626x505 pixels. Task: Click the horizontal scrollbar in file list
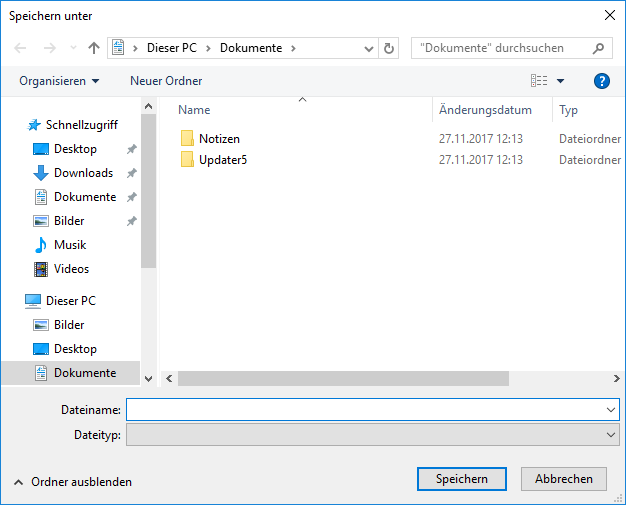click(343, 379)
